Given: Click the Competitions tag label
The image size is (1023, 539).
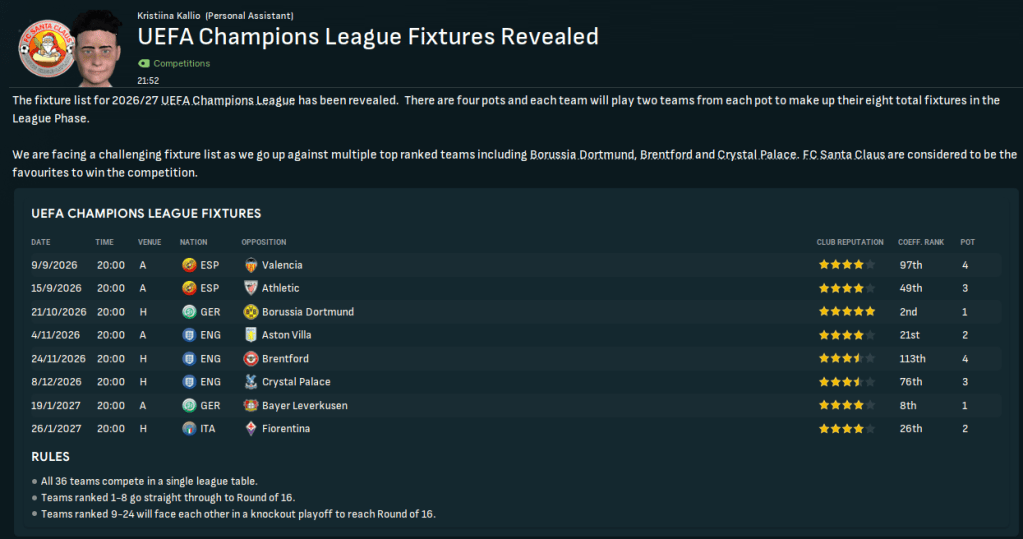Looking at the screenshot, I should tap(181, 63).
